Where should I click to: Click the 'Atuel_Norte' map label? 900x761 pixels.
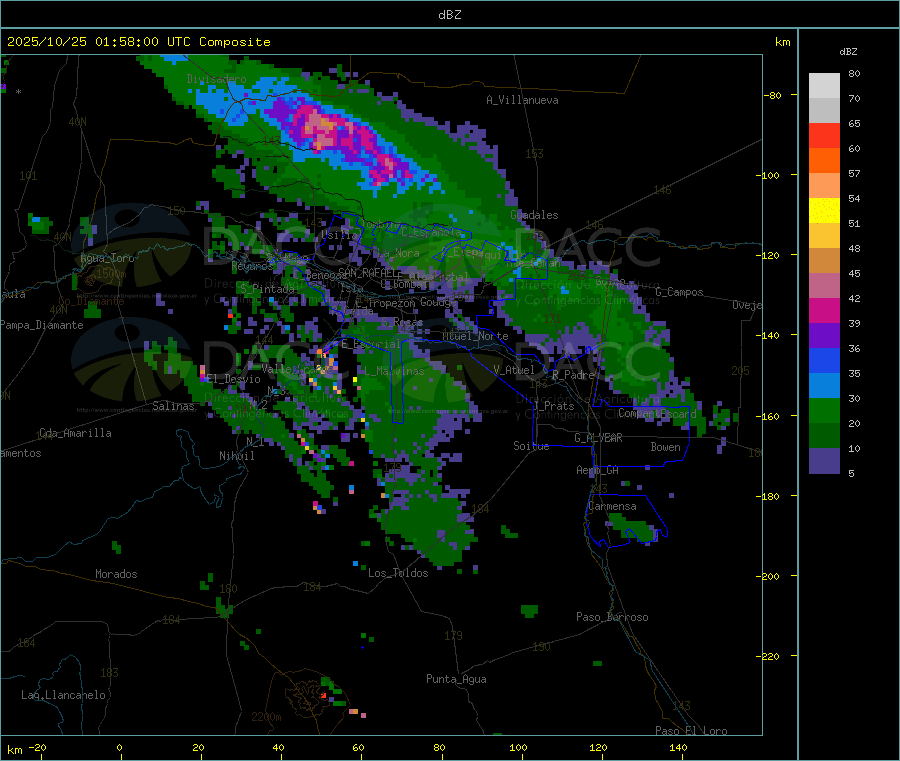coord(475,336)
